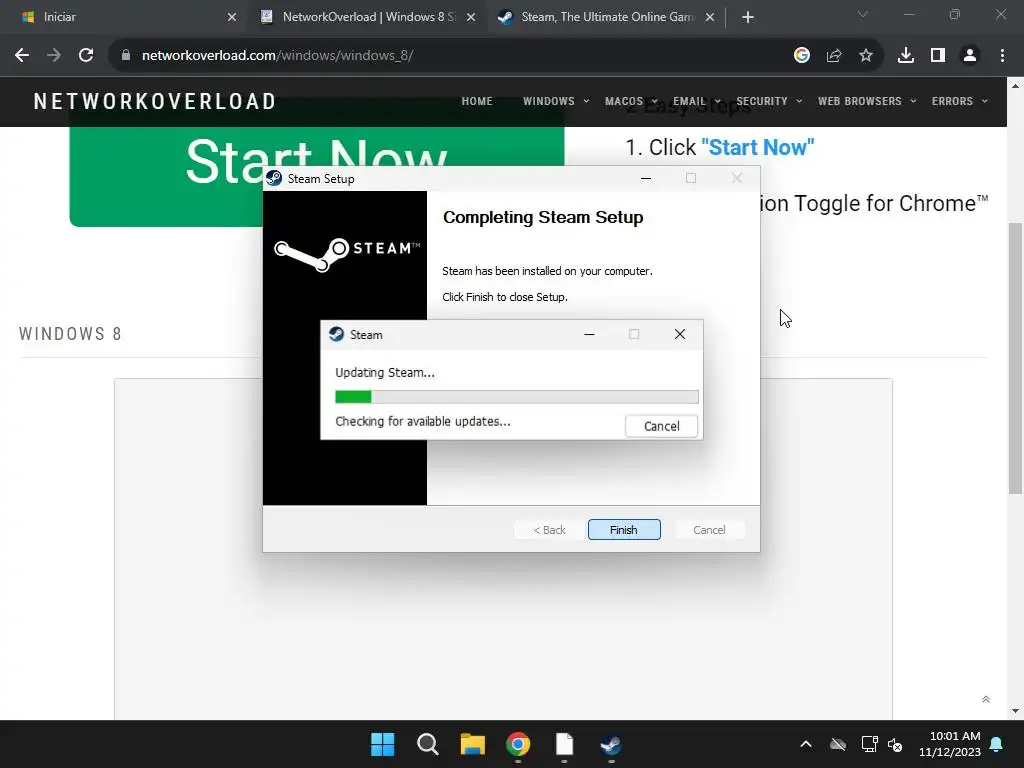Click the muted volume tray icon
Viewport: 1024px width, 768px height.
click(895, 744)
